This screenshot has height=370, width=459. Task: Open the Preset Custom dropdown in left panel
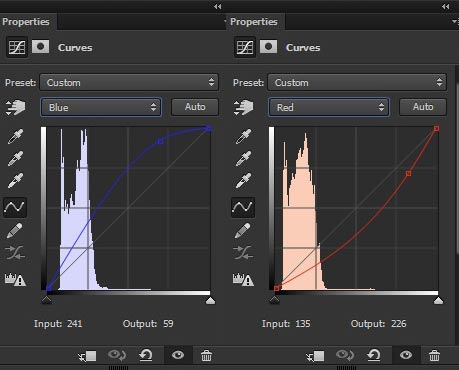tap(129, 82)
